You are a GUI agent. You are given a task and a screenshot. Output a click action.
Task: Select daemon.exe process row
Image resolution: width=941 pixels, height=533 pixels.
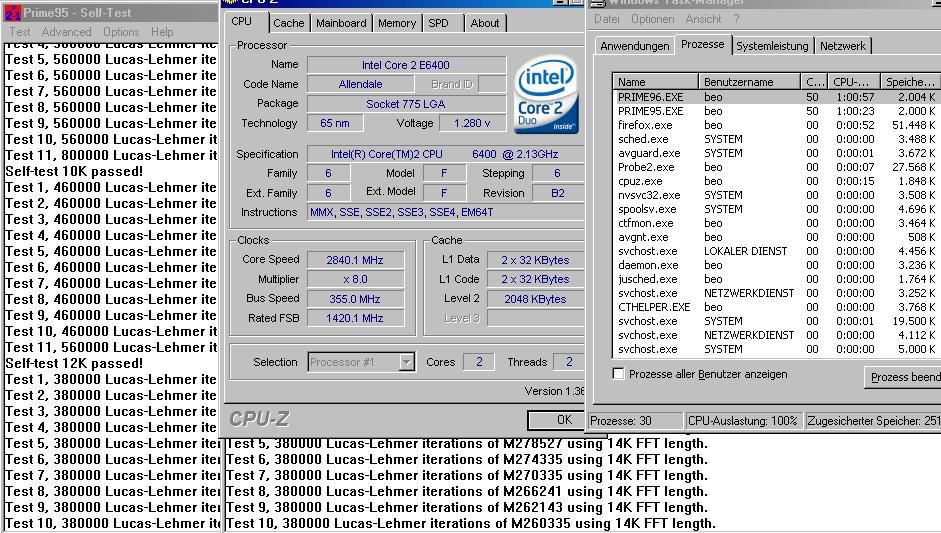777,265
